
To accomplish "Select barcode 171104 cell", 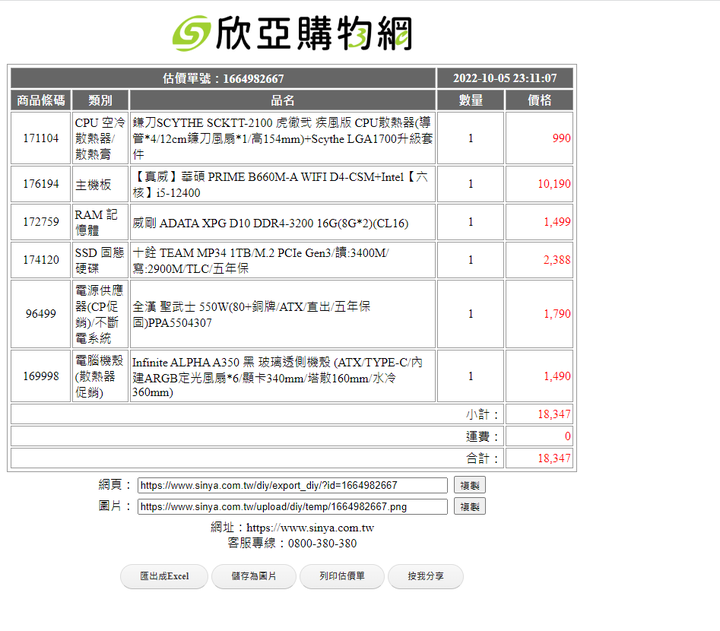I will tap(41, 138).
